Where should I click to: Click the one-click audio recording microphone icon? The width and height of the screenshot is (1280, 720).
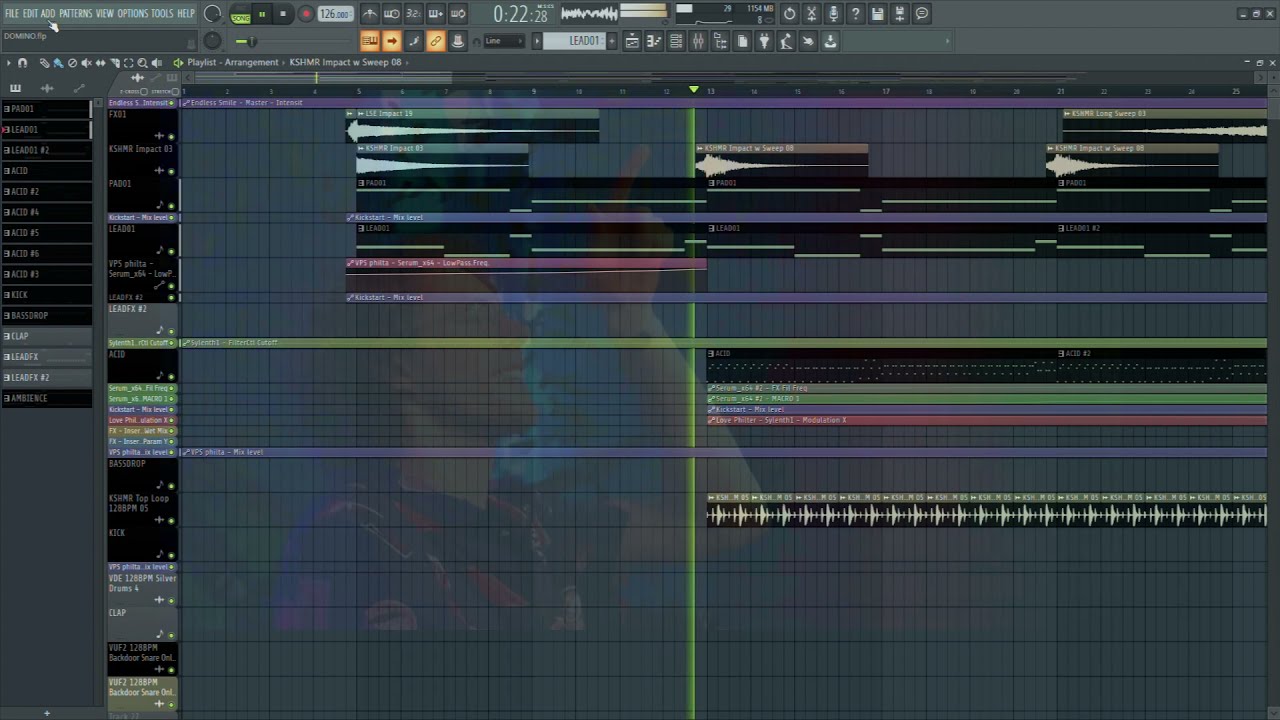pyautogui.click(x=834, y=14)
